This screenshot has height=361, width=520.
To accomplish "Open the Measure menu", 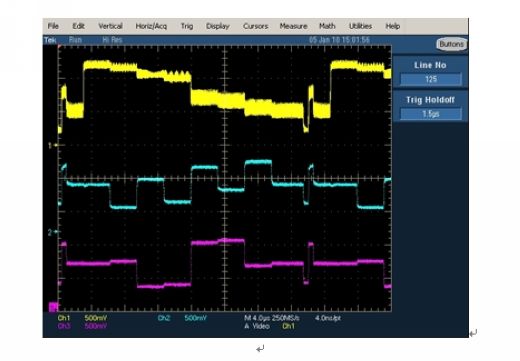I will (x=293, y=26).
